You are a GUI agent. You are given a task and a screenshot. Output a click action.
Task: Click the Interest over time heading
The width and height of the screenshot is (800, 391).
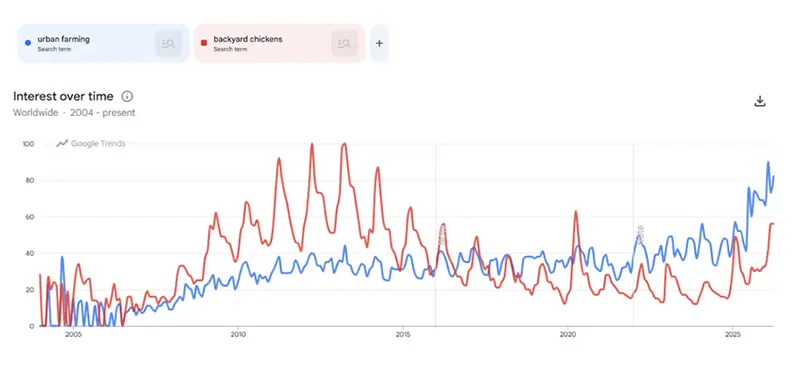(63, 96)
